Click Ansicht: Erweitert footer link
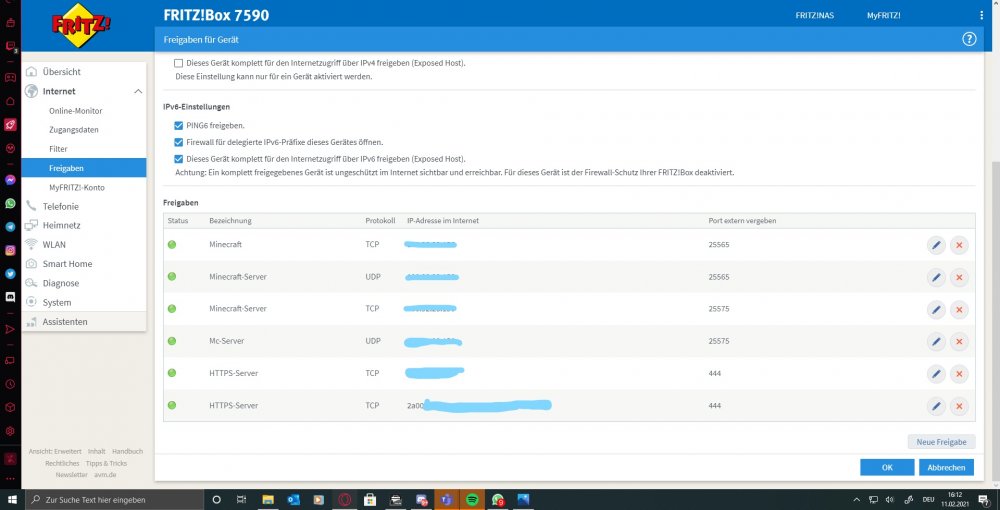Viewport: 1000px width, 510px height. click(x=55, y=451)
